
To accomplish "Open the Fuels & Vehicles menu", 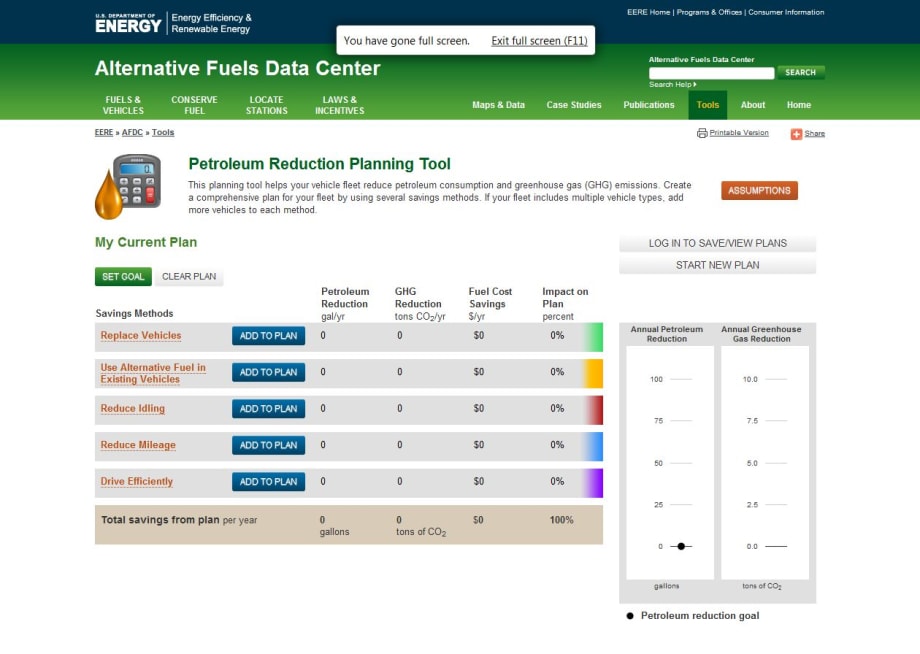I will point(123,105).
